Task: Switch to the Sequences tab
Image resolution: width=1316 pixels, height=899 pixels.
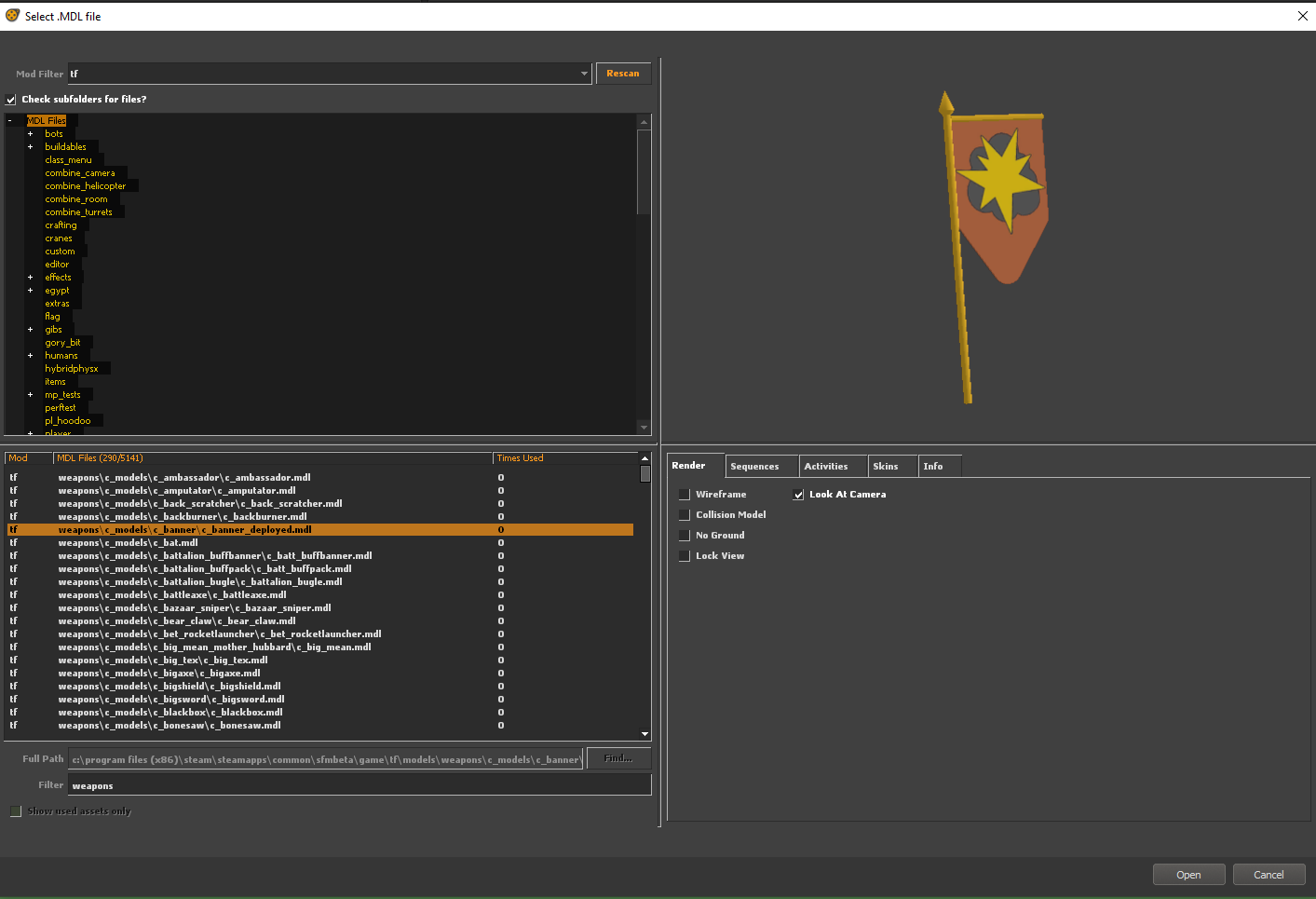Action: point(762,466)
